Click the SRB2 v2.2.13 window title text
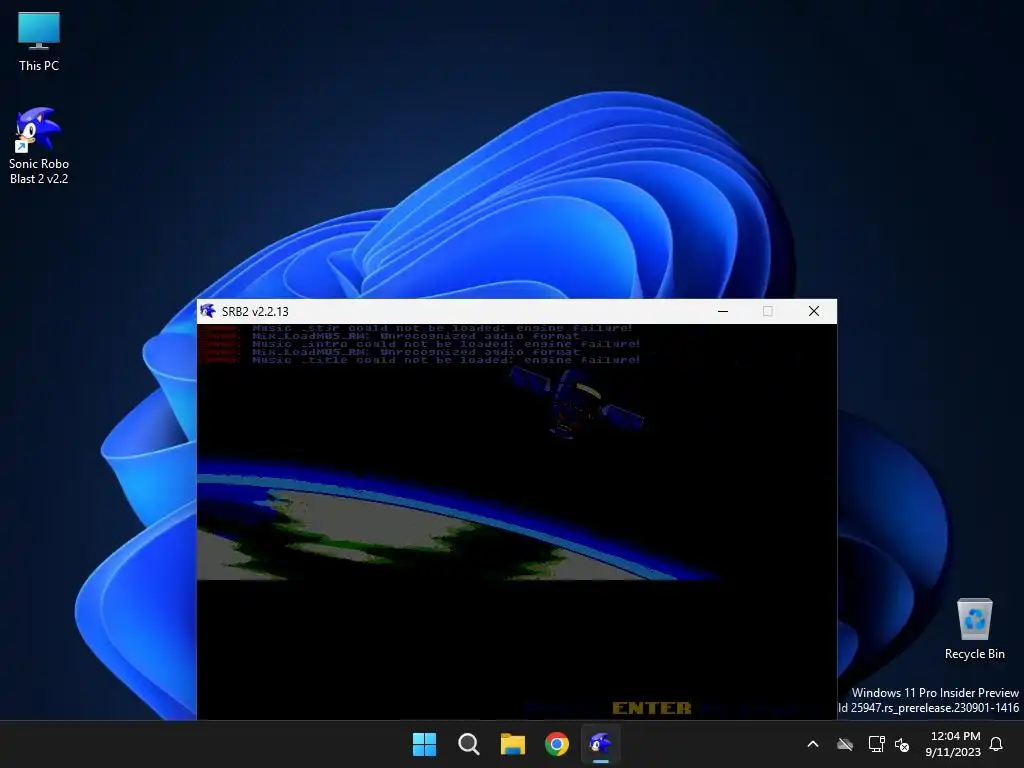The height and width of the screenshot is (768, 1024). (255, 312)
